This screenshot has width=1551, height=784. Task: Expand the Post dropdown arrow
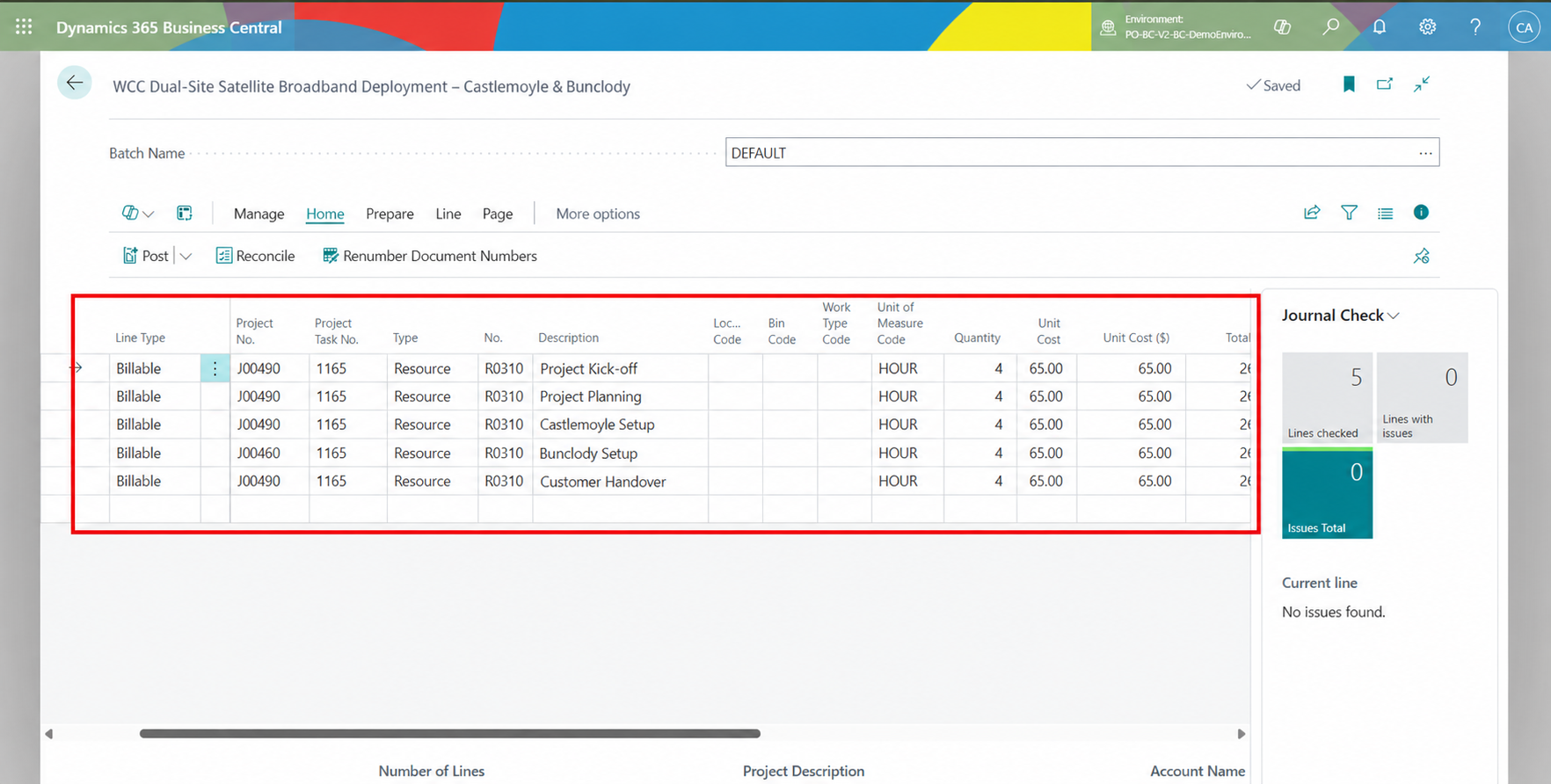[186, 256]
